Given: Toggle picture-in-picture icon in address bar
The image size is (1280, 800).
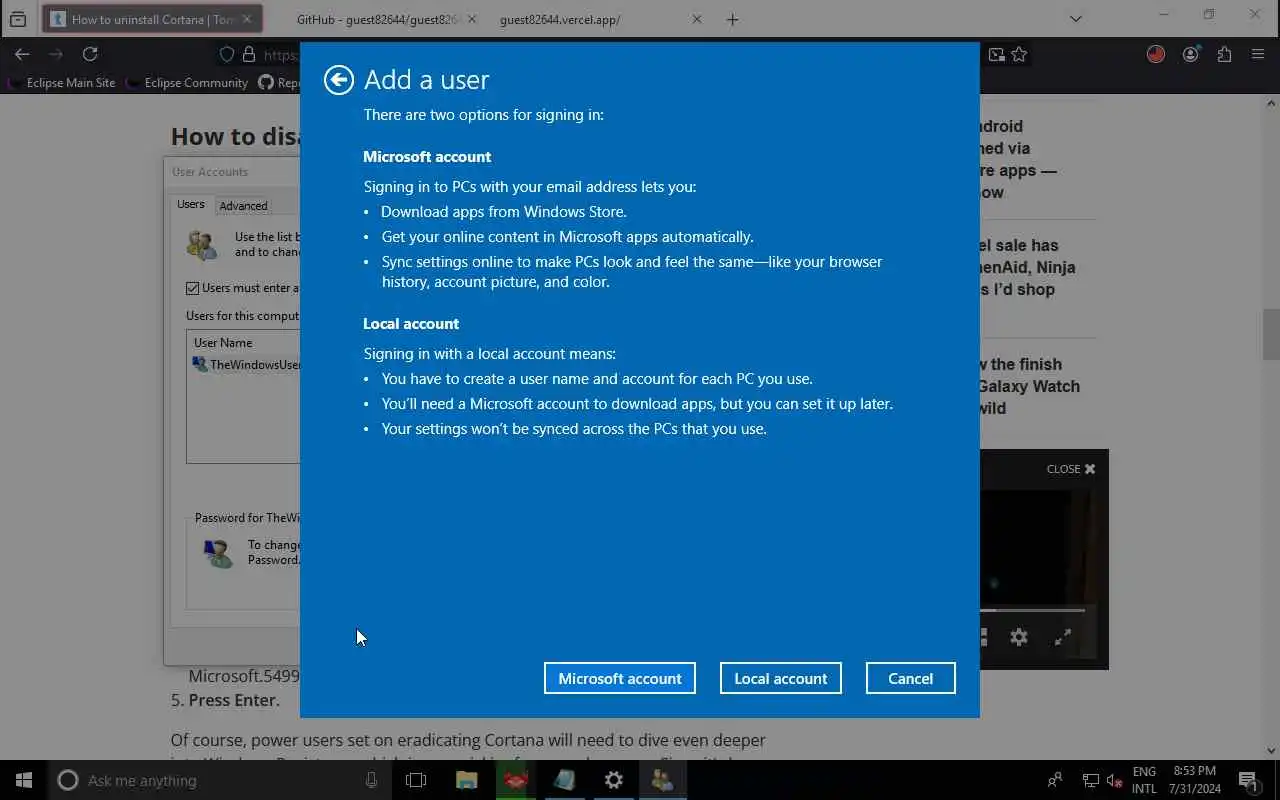Looking at the screenshot, I should click(996, 55).
